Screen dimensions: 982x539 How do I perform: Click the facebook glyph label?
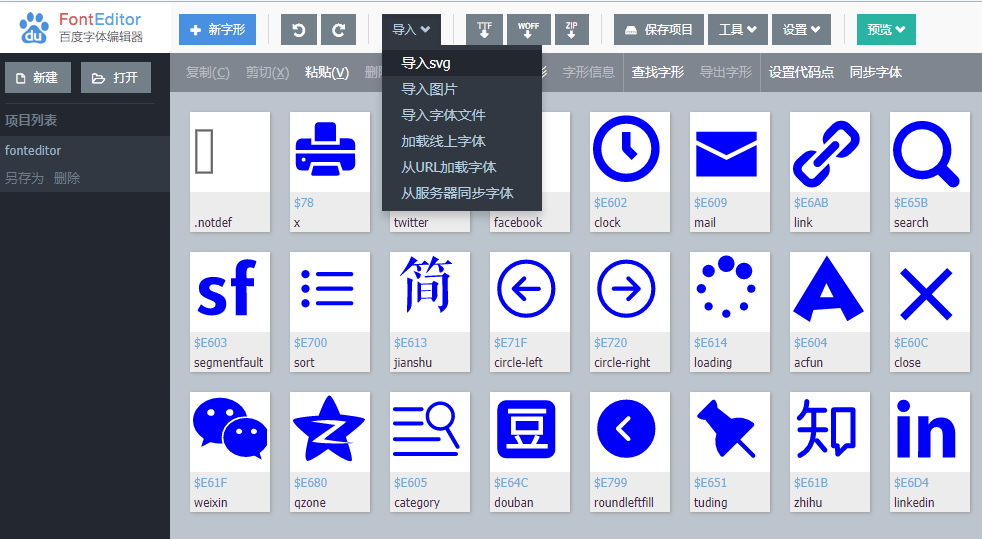click(518, 222)
